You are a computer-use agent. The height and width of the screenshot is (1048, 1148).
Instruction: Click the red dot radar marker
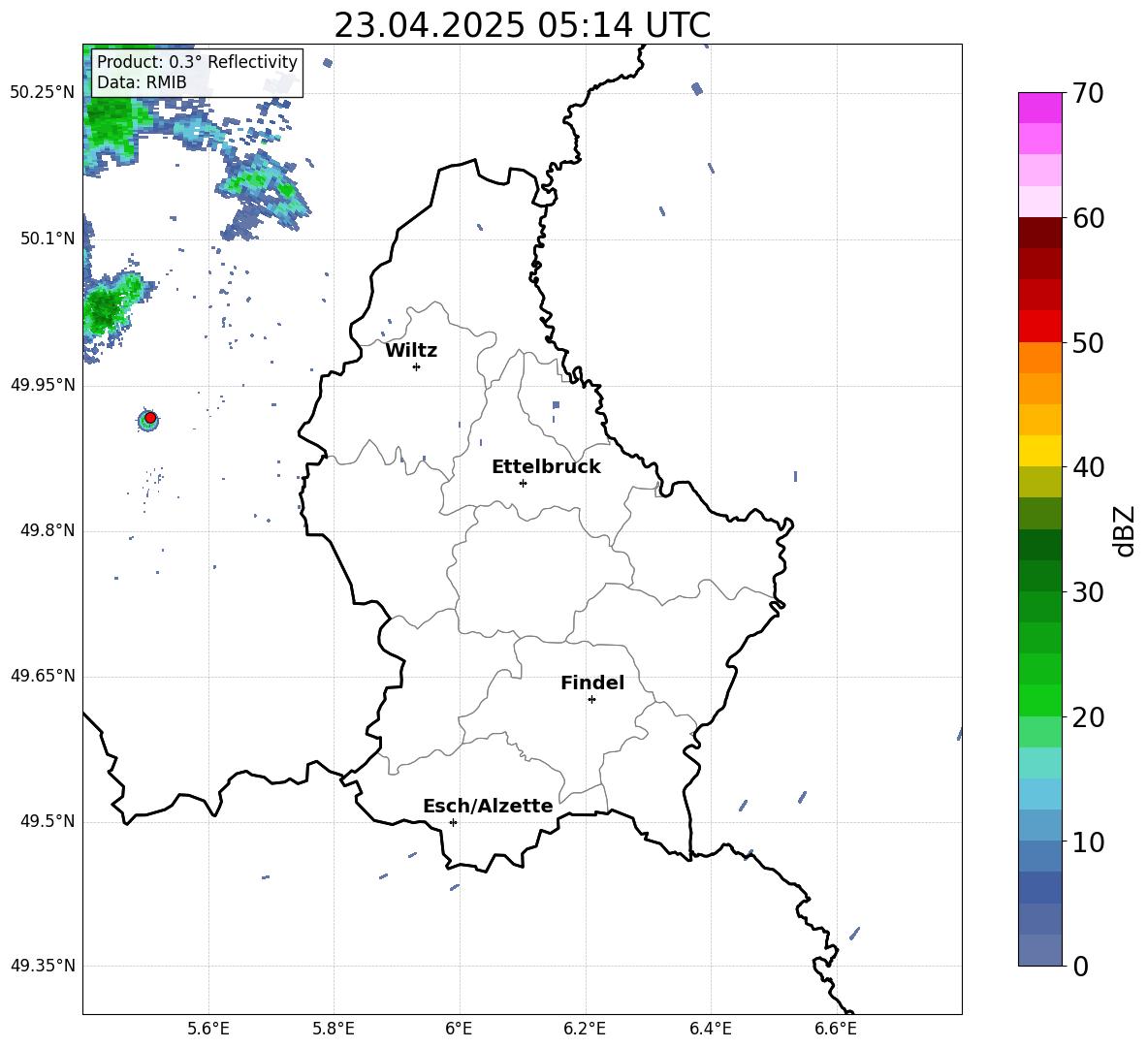[150, 418]
